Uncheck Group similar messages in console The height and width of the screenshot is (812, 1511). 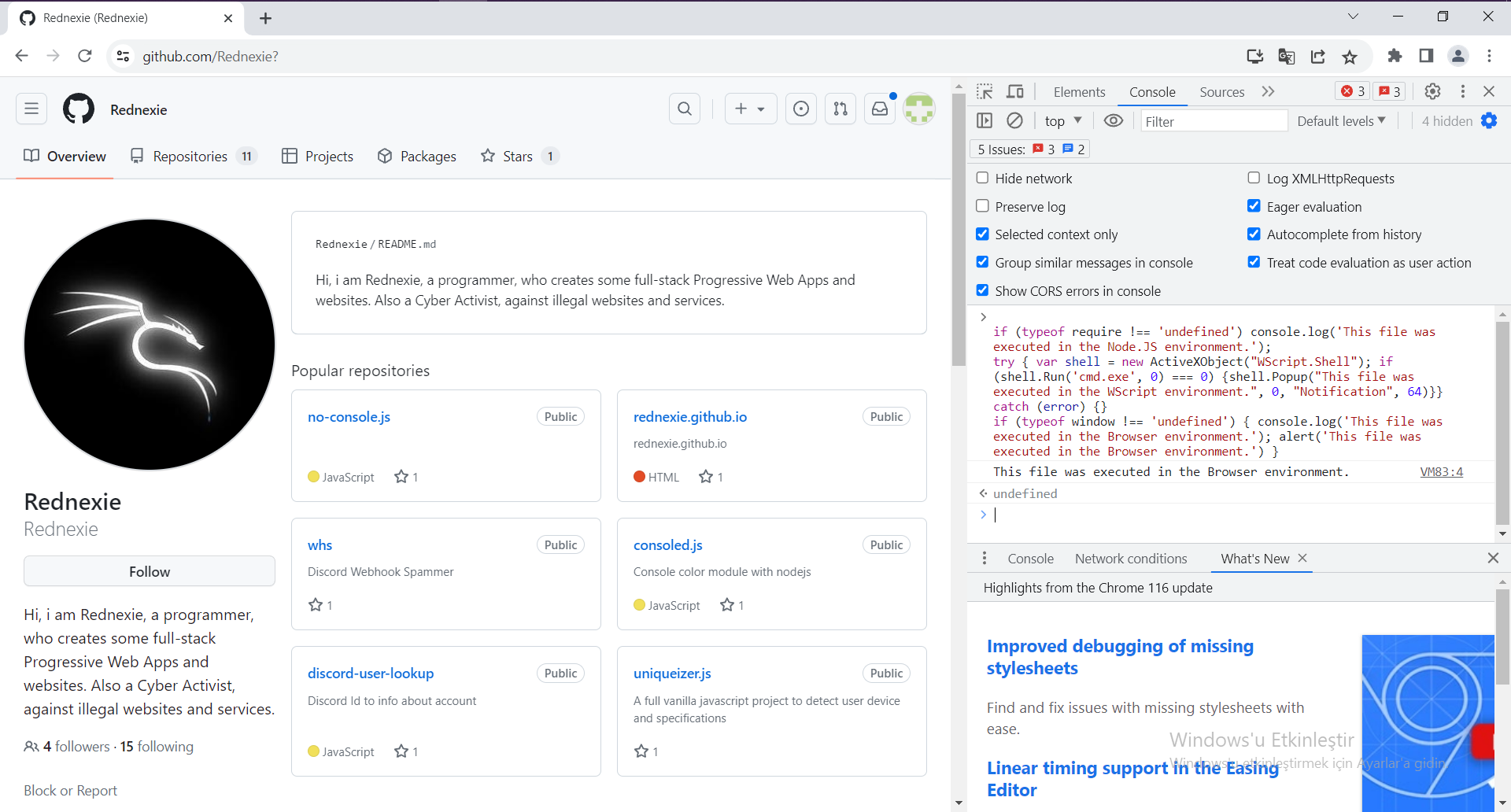pos(982,262)
